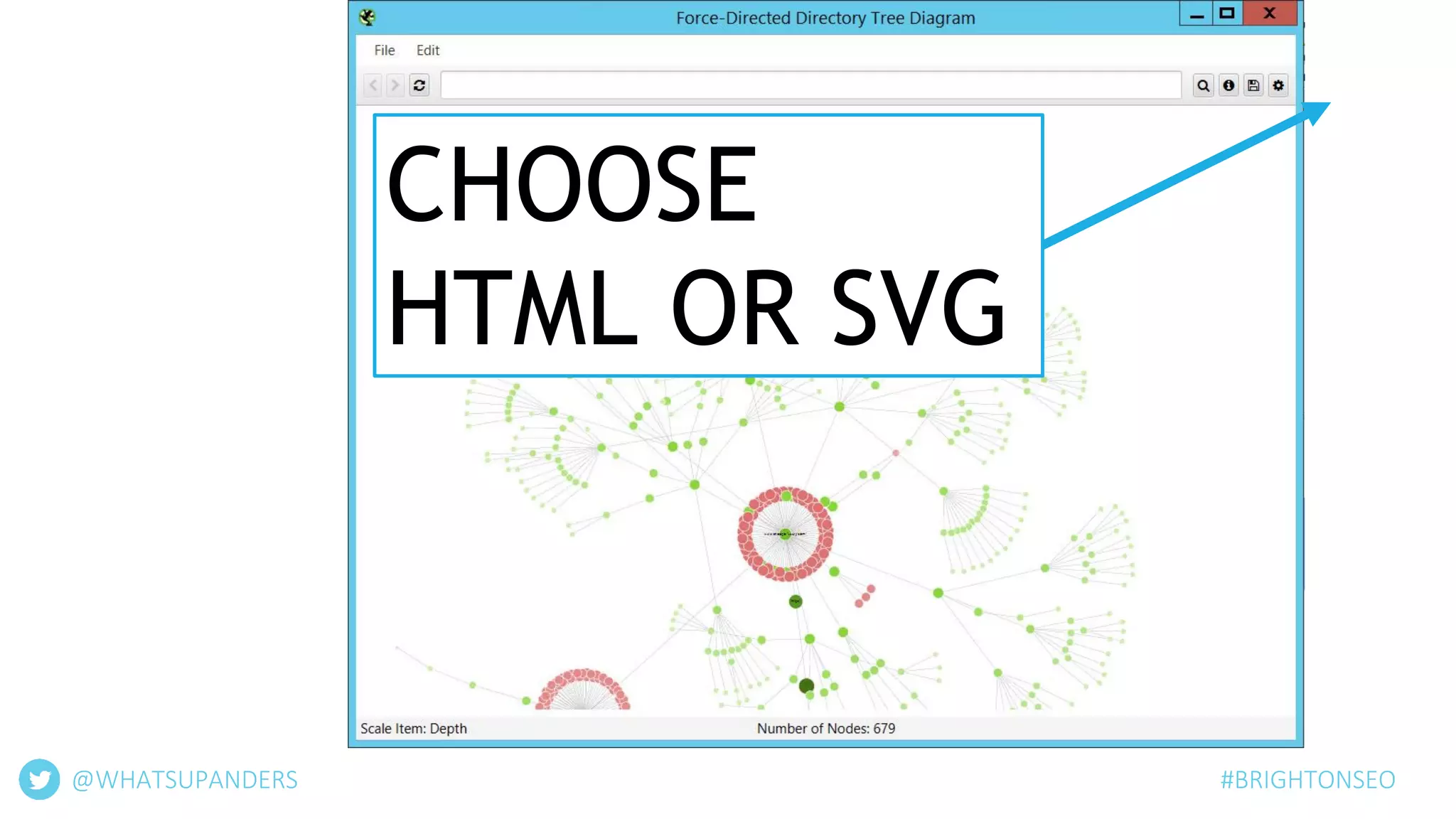Click the refresh diagram icon
Image resolution: width=1456 pixels, height=819 pixels.
(x=419, y=85)
